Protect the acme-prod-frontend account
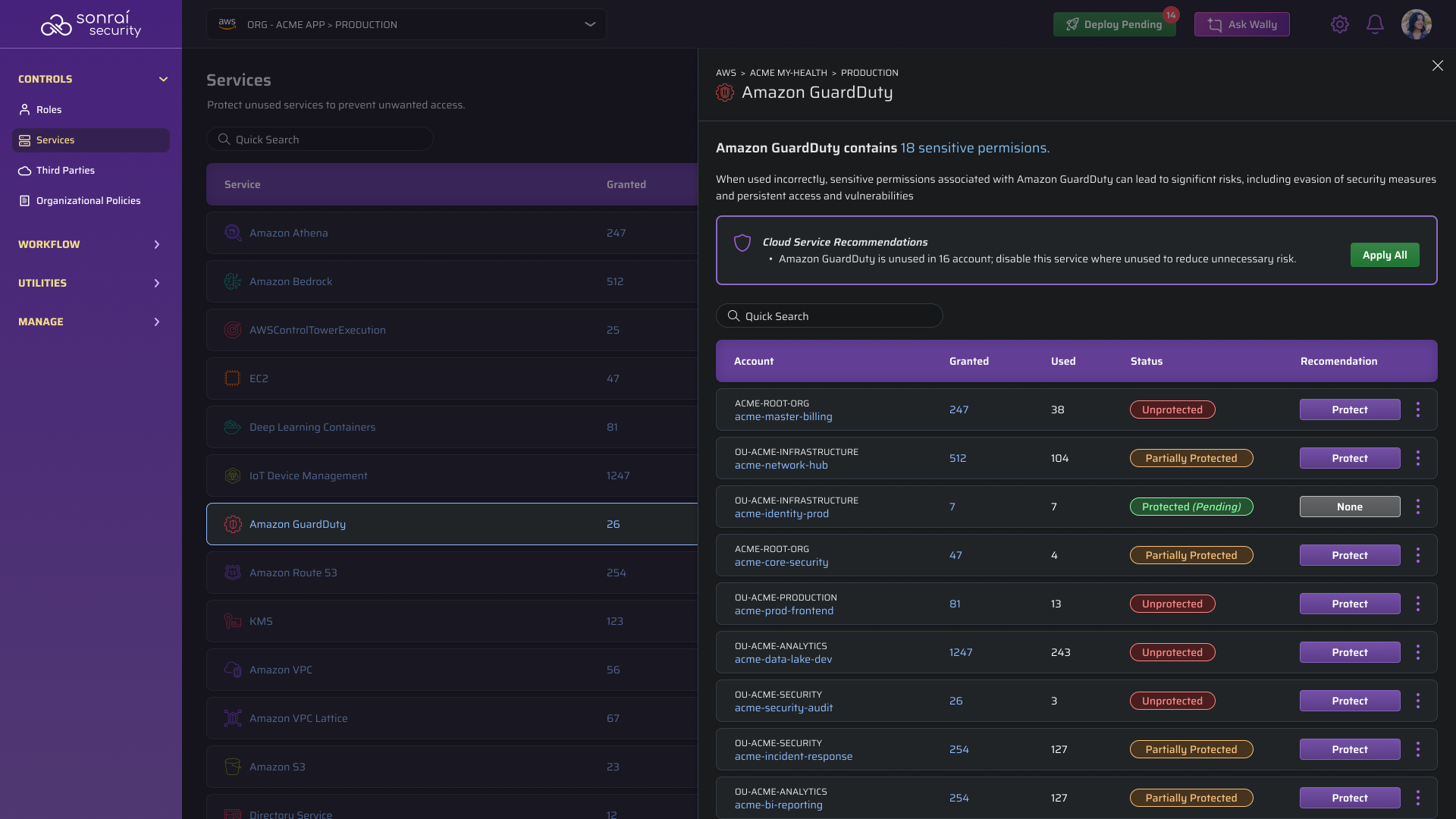1456x819 pixels. 1350,604
